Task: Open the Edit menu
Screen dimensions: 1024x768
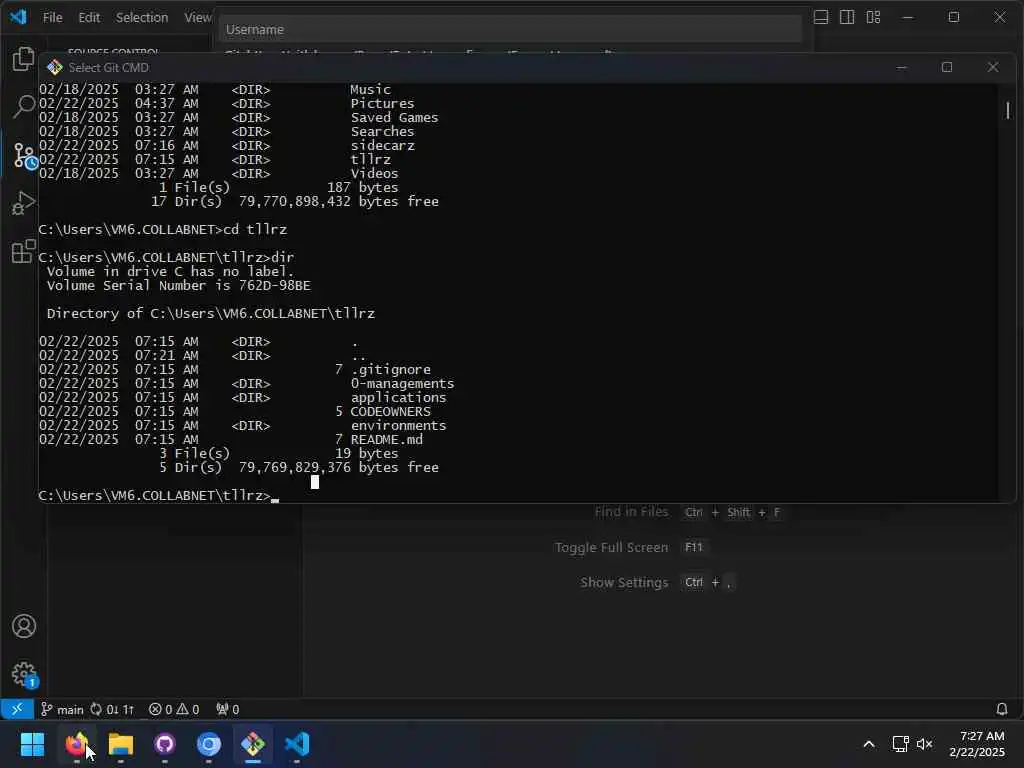Action: (x=89, y=18)
